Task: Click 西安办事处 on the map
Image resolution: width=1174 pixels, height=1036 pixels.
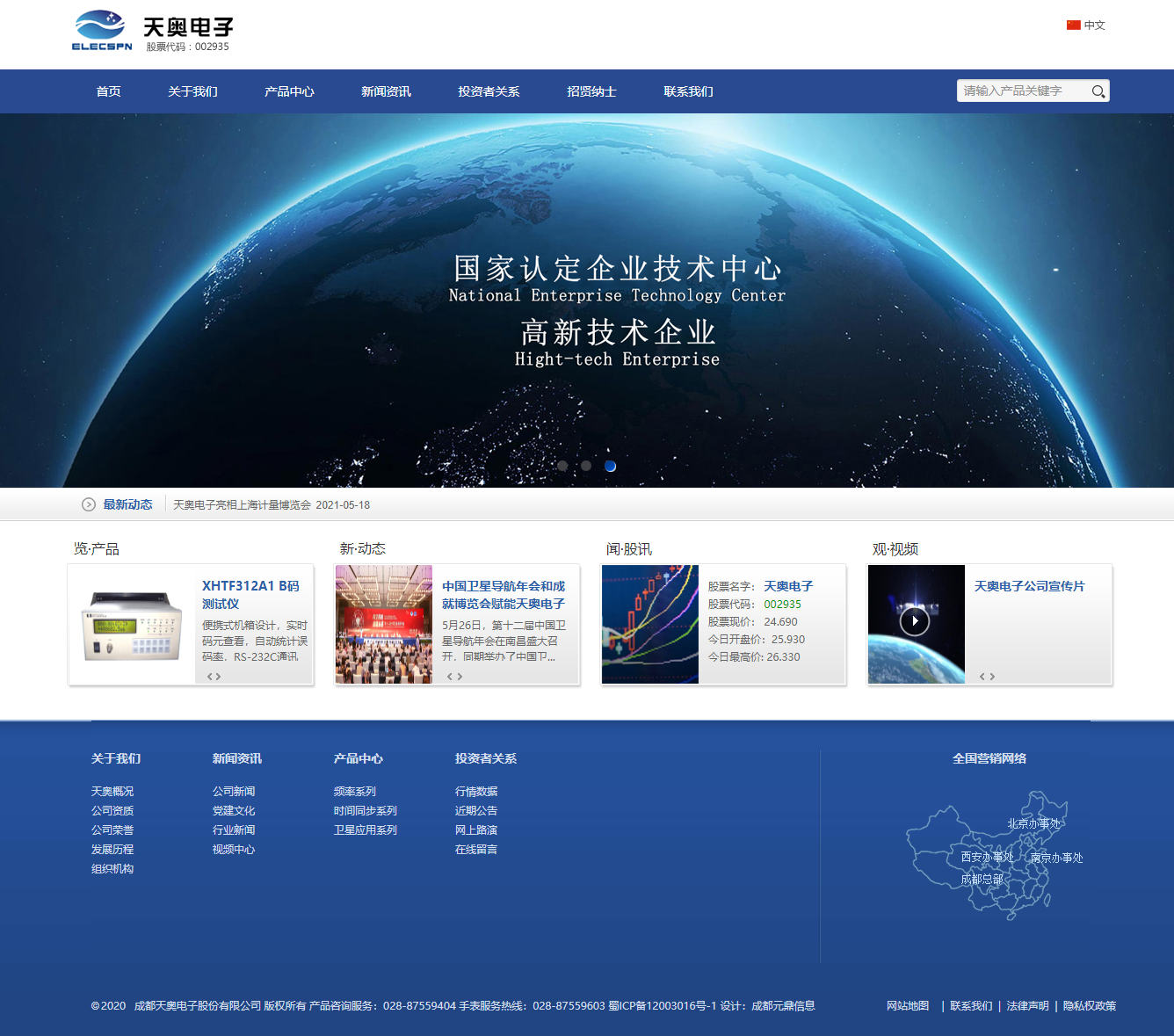Action: tap(987, 857)
